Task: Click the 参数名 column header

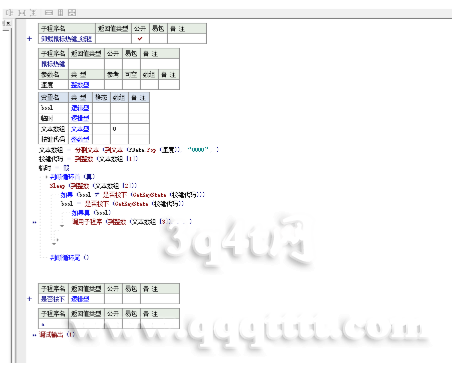Action: (x=53, y=75)
